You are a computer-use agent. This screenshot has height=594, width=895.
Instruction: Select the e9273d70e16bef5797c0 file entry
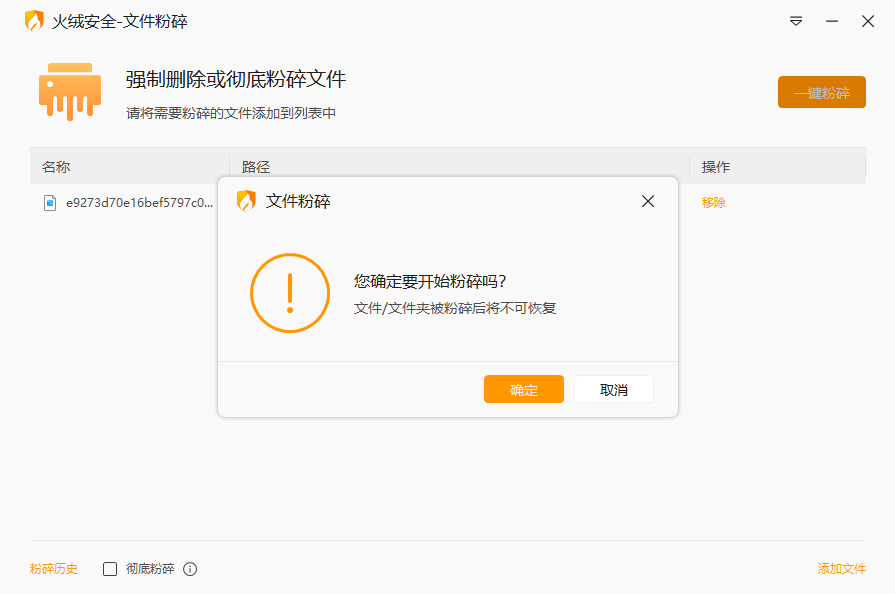[139, 203]
